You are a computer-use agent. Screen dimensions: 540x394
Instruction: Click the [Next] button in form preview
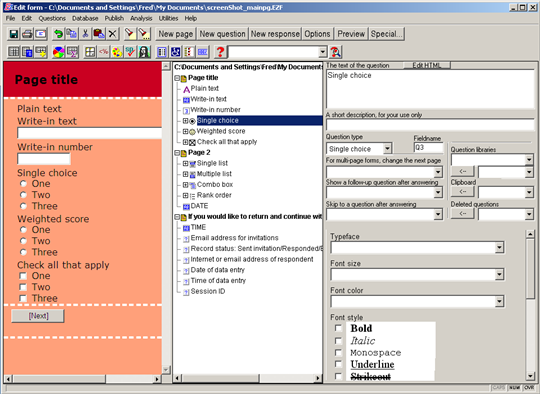38,316
